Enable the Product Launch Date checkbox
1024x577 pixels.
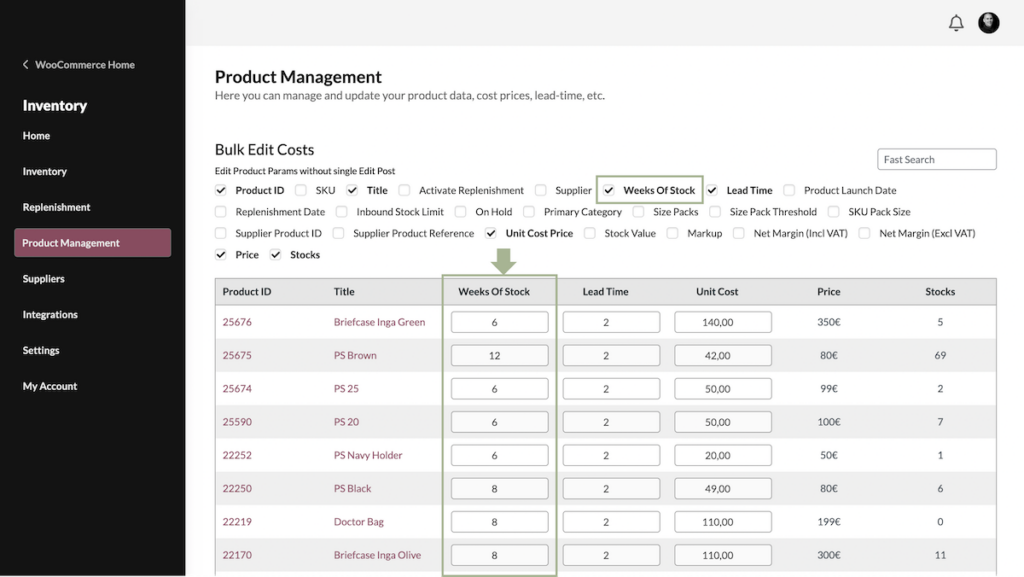click(x=789, y=190)
